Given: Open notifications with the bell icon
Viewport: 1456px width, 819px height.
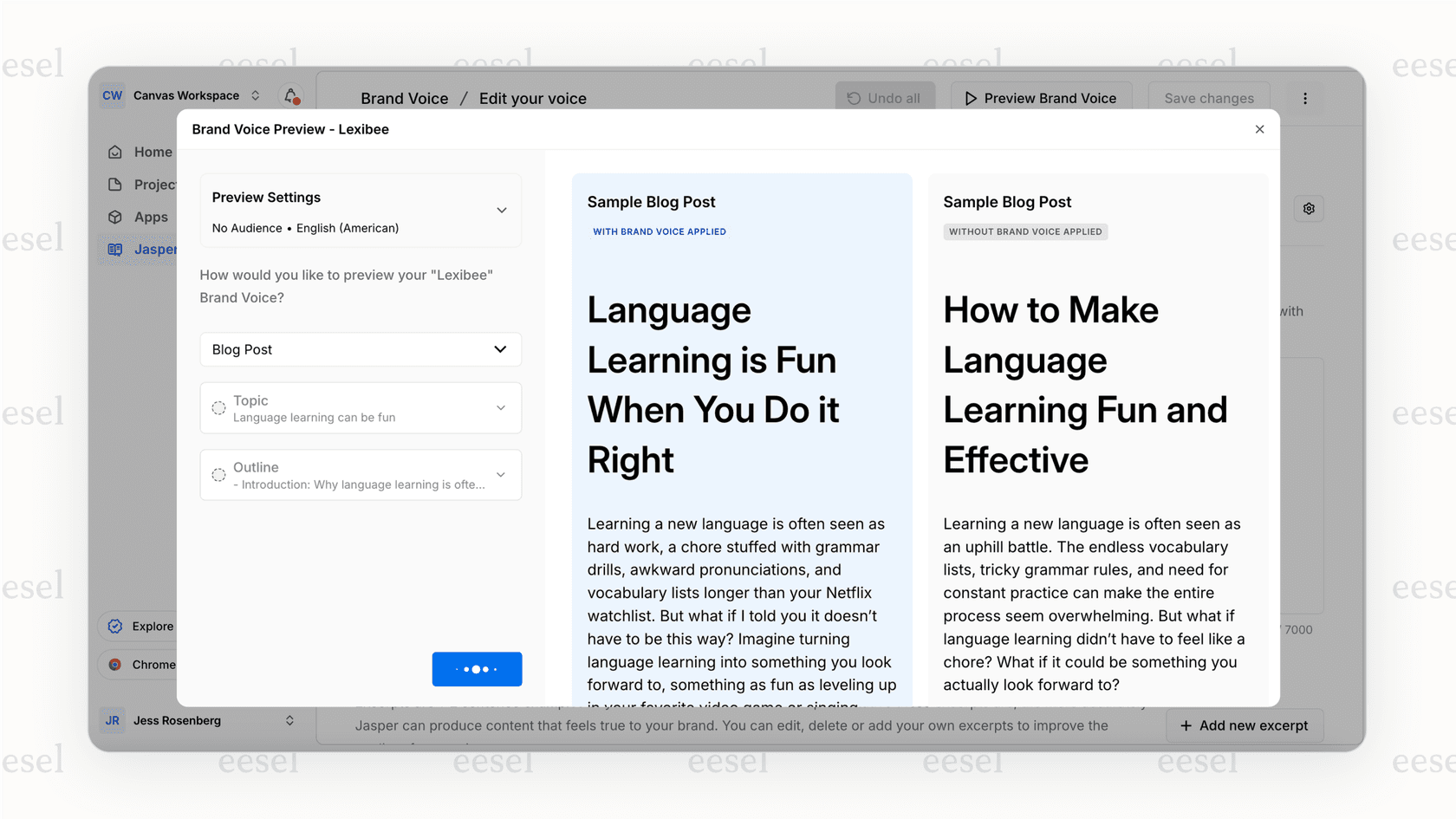Looking at the screenshot, I should click(x=291, y=95).
